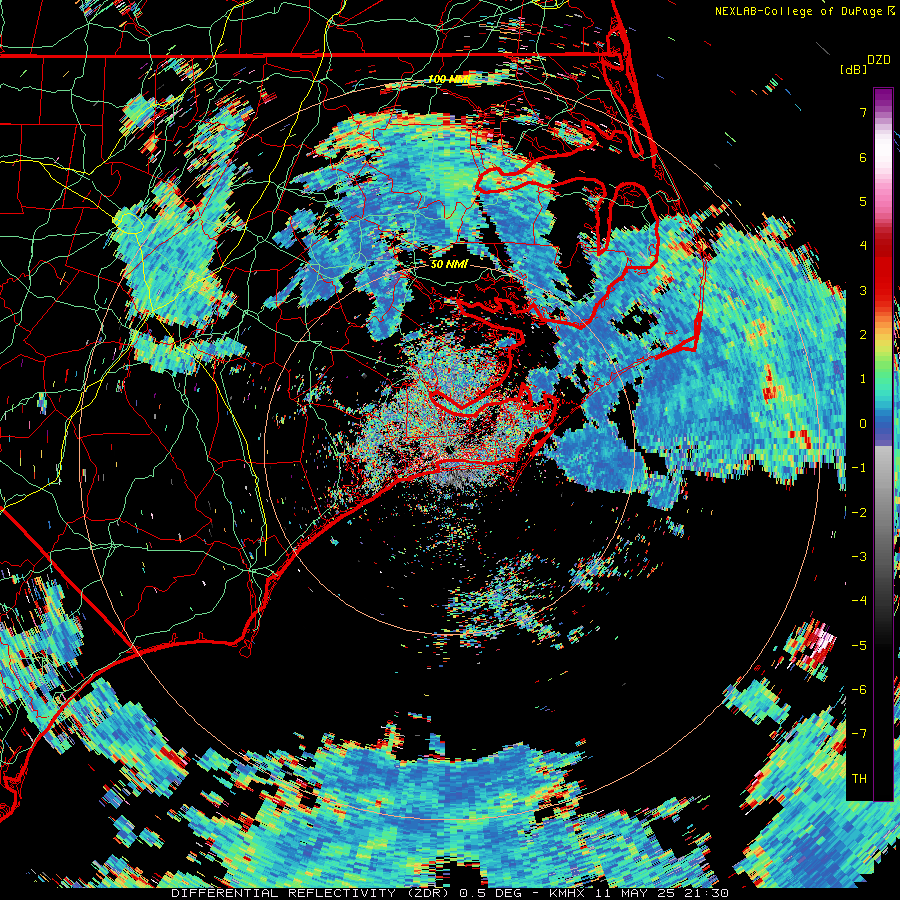Viewport: 900px width, 900px height.
Task: Click the 11 MAY 25 date text
Action: point(637,893)
